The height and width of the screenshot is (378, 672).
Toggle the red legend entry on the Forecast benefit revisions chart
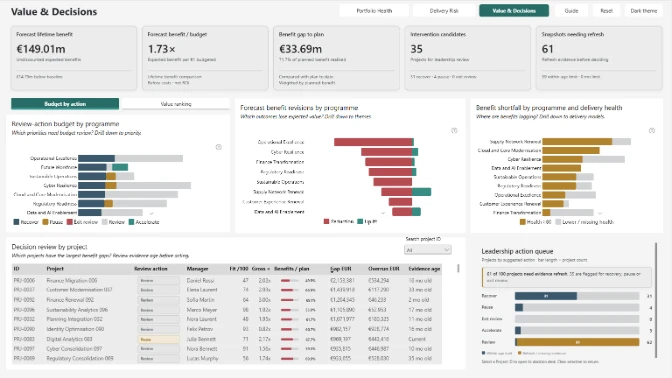339,222
